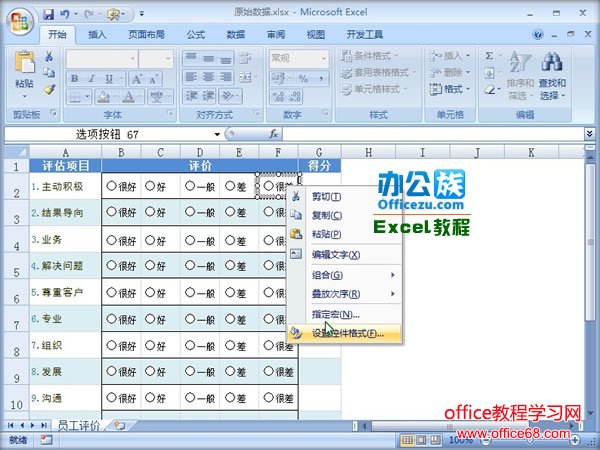Expand the formula bar with chevron
Viewport: 600px width, 450px height.
pos(589,134)
